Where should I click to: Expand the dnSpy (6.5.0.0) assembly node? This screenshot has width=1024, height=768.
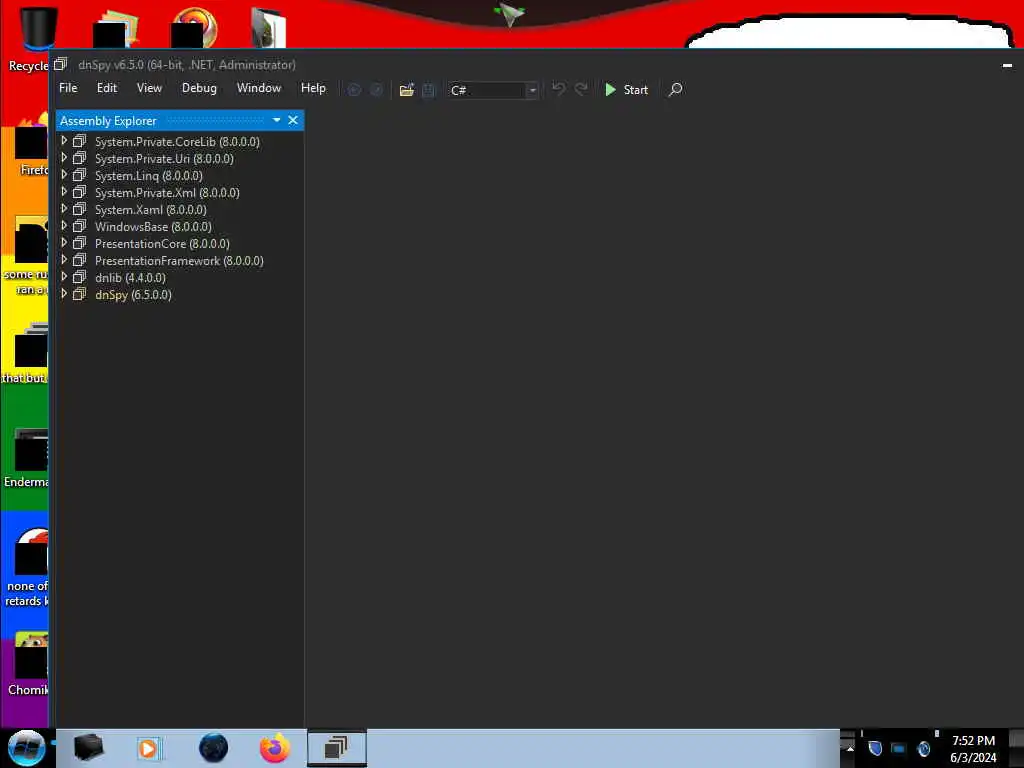click(64, 293)
